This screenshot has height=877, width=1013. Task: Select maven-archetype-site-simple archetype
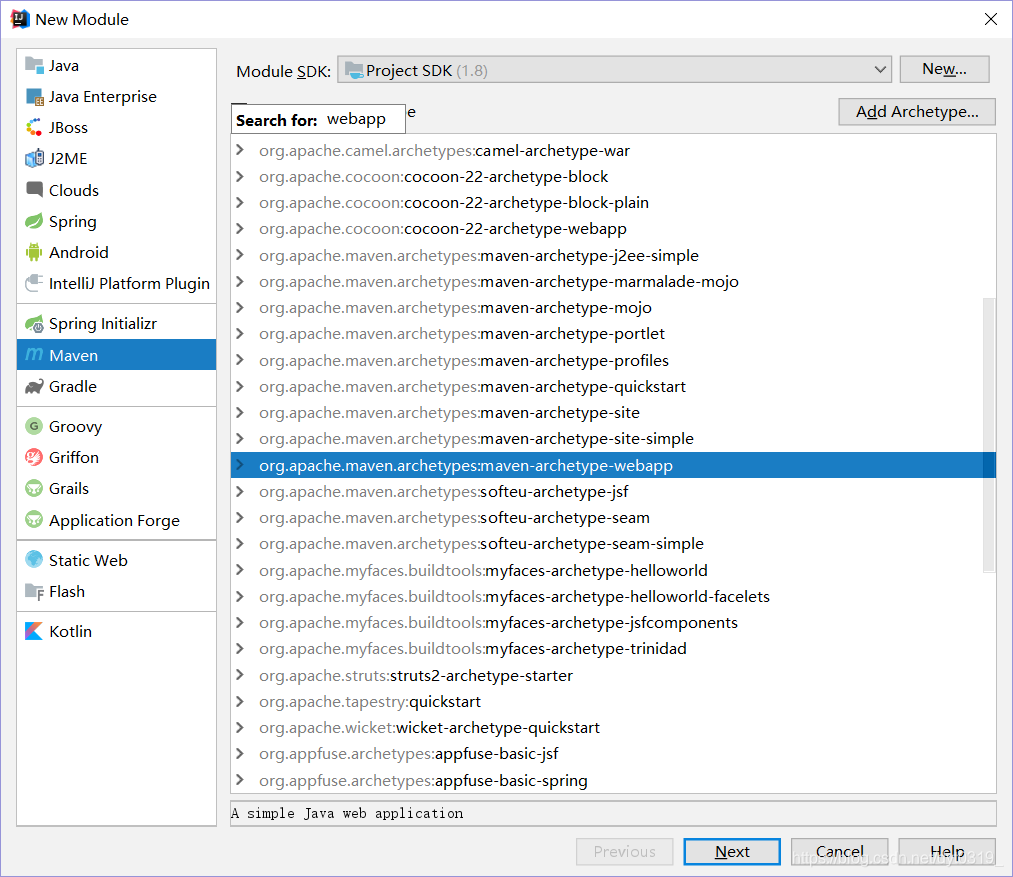coord(475,439)
